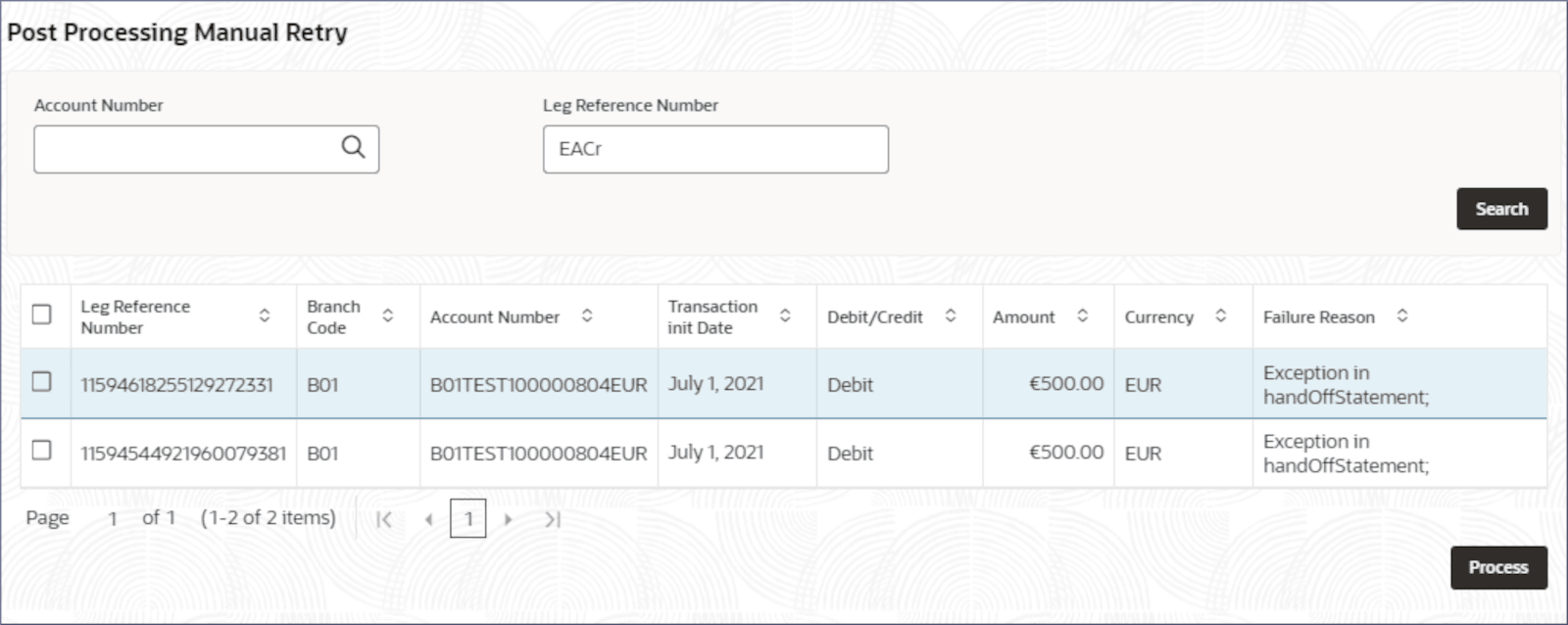
Task: Sort by Transaction init Date
Action: (x=785, y=315)
